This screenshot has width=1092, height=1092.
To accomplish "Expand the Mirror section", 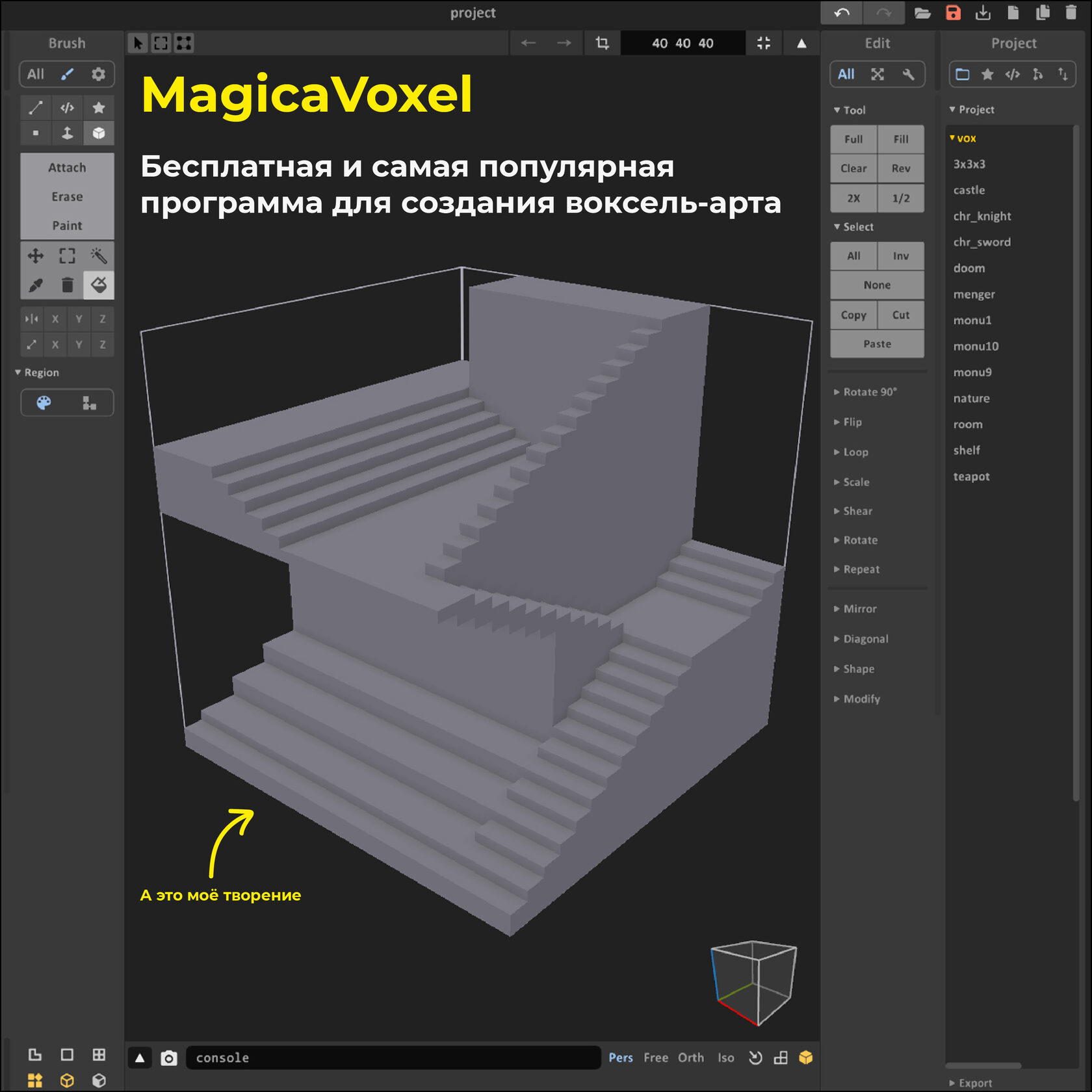I will coord(855,609).
